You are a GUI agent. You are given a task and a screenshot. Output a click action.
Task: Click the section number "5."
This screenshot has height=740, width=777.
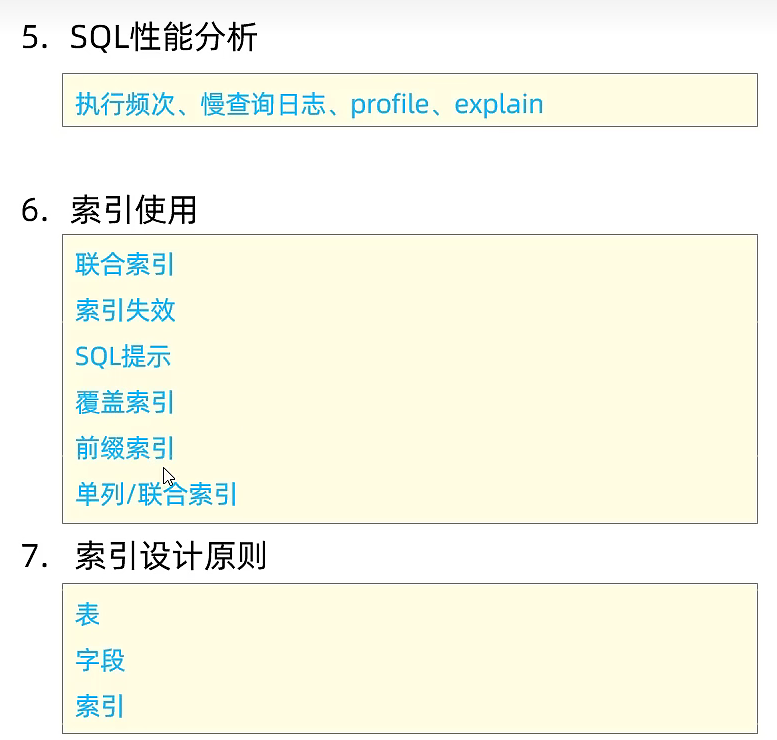click(35, 38)
